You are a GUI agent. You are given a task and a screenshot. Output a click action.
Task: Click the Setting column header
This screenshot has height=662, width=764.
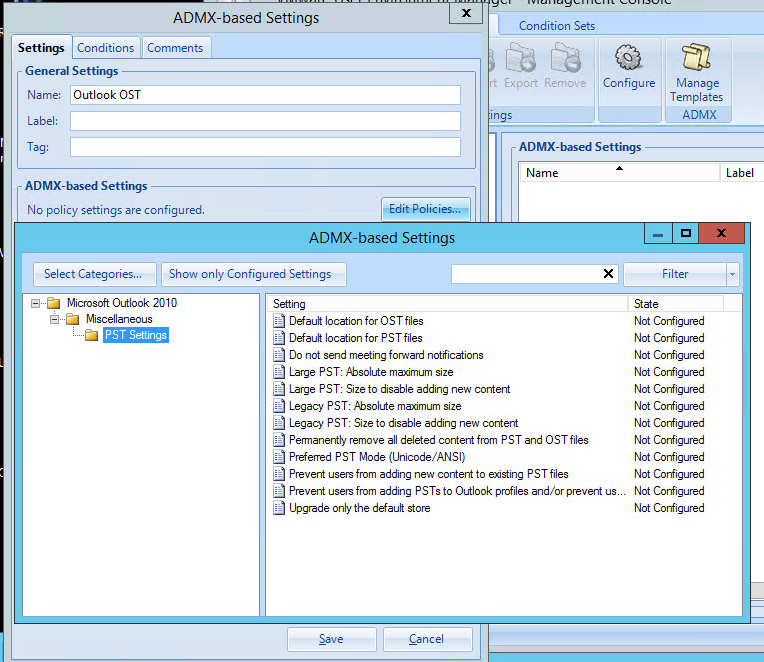(447, 304)
